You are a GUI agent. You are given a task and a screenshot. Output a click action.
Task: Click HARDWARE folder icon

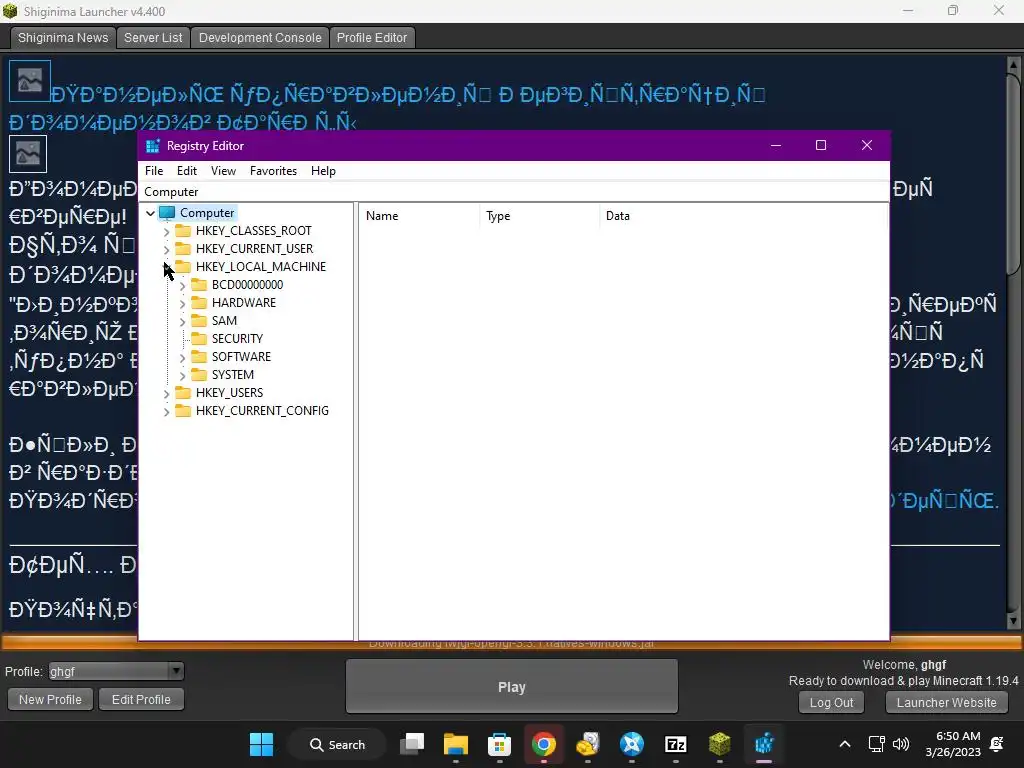point(199,302)
